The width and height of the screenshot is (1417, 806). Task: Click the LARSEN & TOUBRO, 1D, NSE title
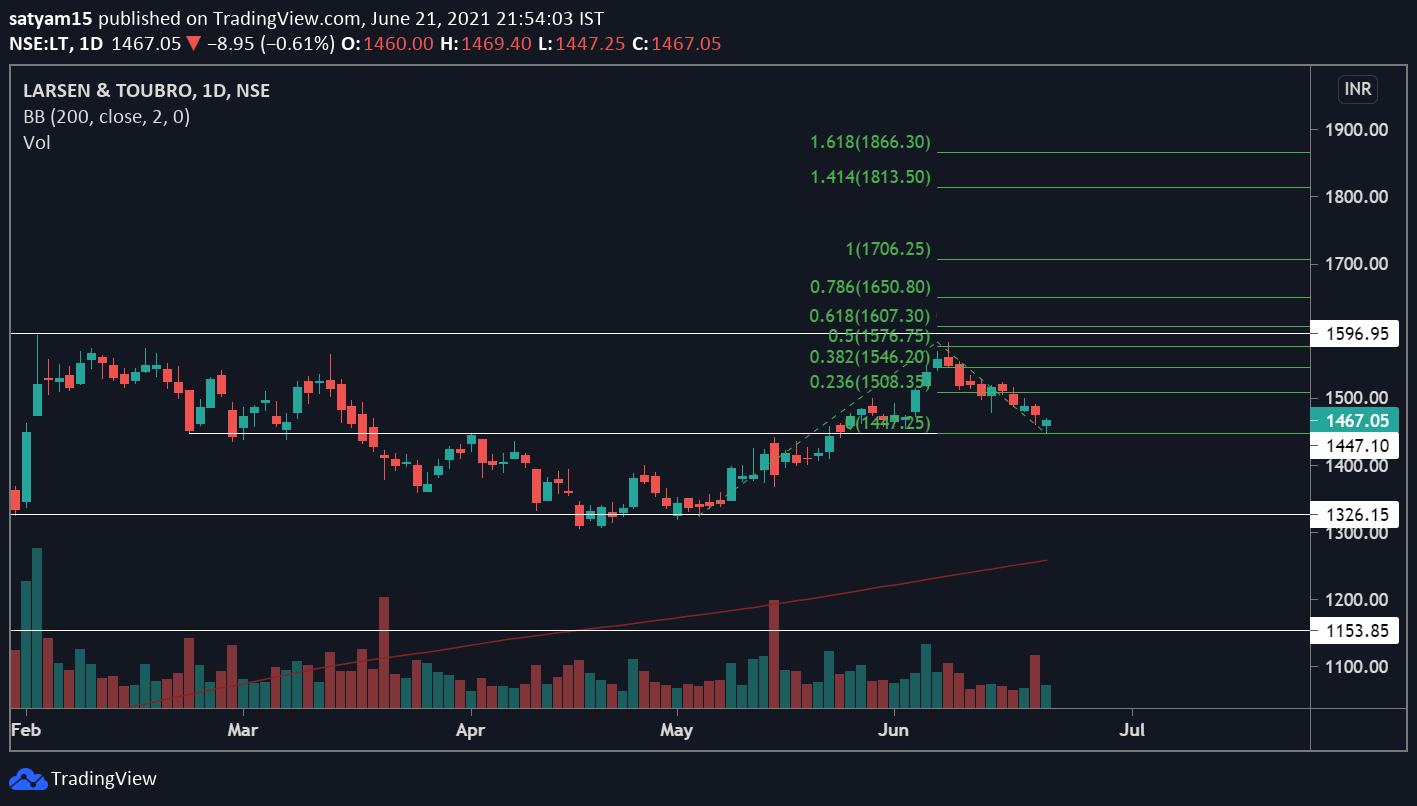point(147,91)
